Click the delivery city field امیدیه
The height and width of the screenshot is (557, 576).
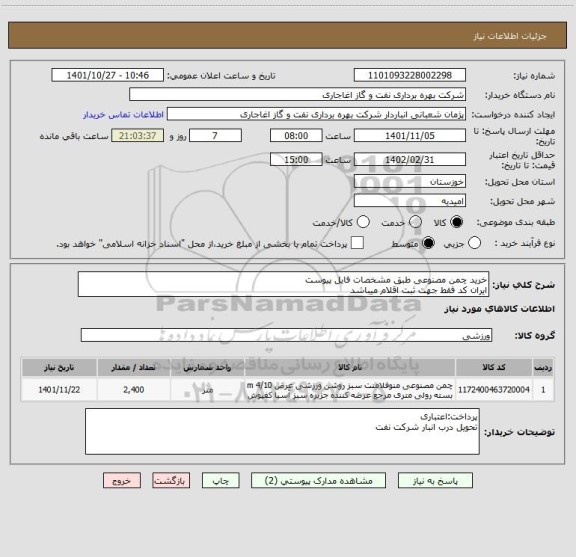pos(410,201)
